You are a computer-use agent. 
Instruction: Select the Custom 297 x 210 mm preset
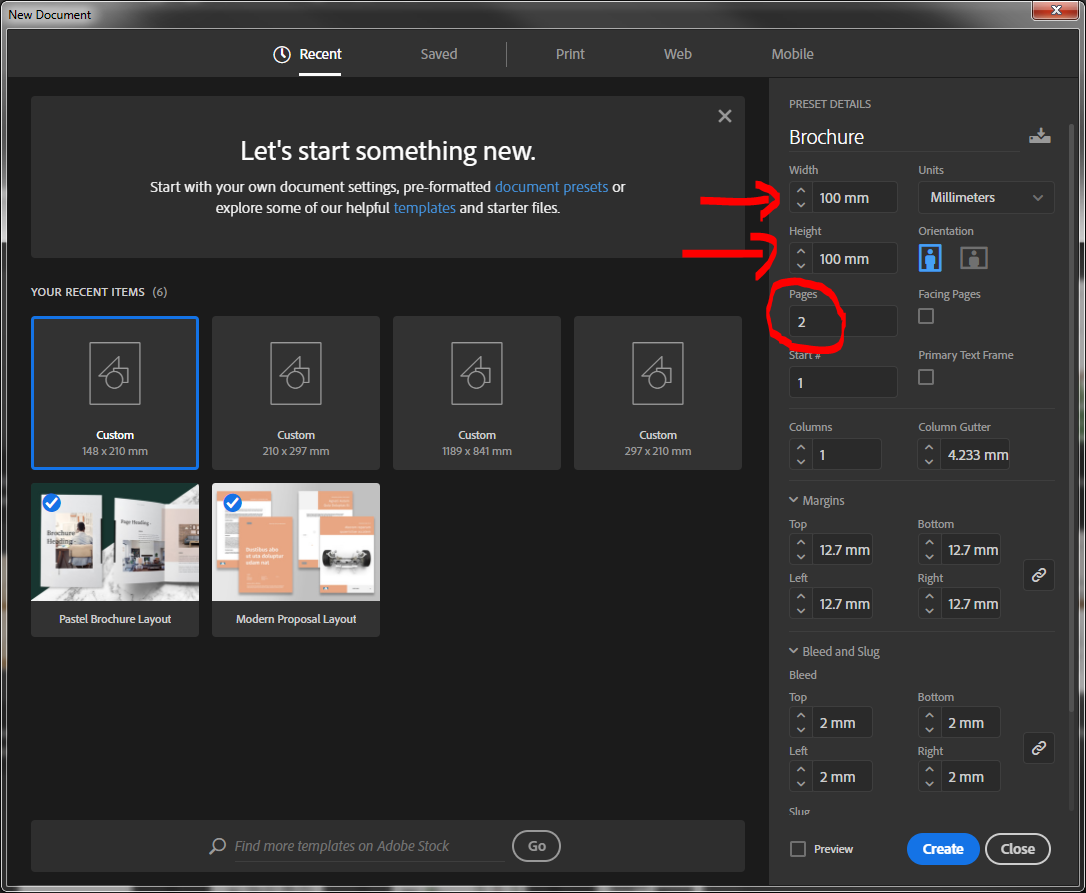coord(658,393)
